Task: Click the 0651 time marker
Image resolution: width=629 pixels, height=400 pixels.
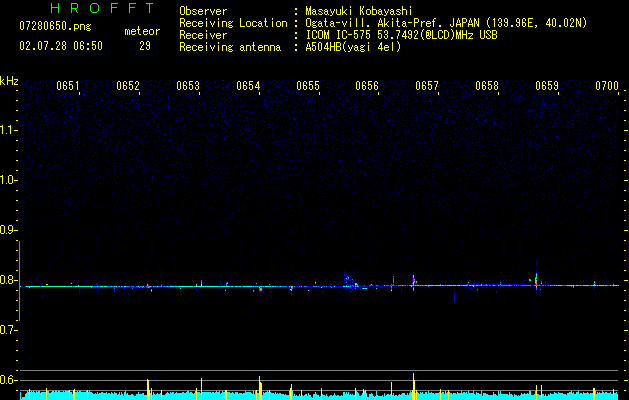Action: pos(67,86)
